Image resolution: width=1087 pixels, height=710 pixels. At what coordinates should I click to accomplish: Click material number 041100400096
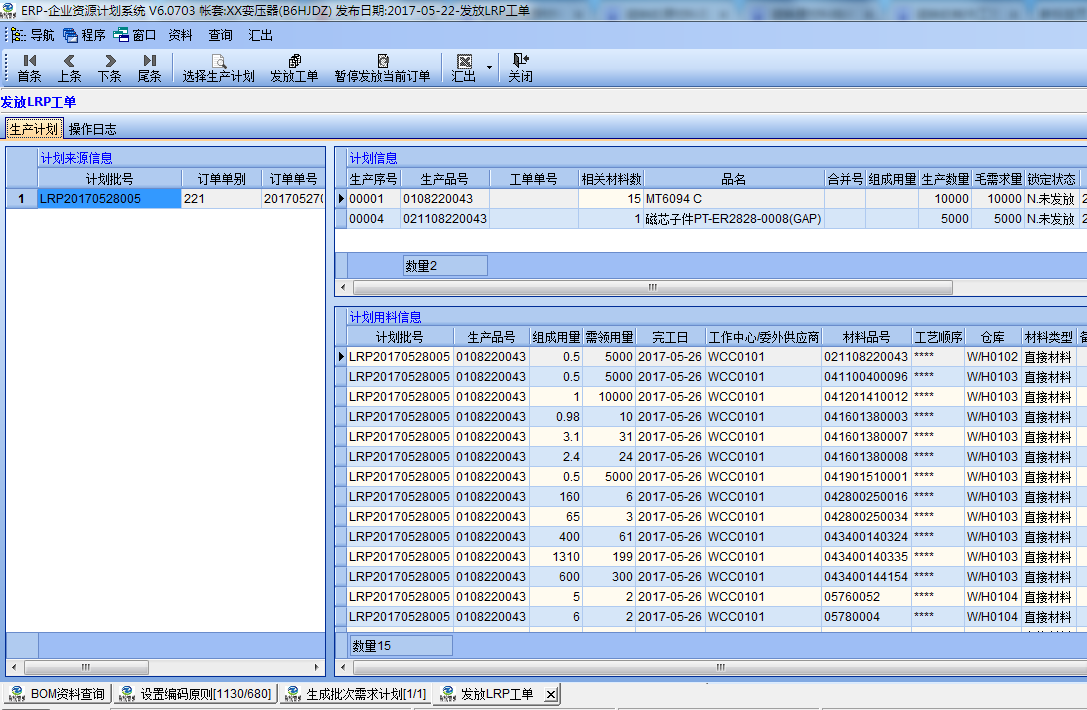[866, 377]
